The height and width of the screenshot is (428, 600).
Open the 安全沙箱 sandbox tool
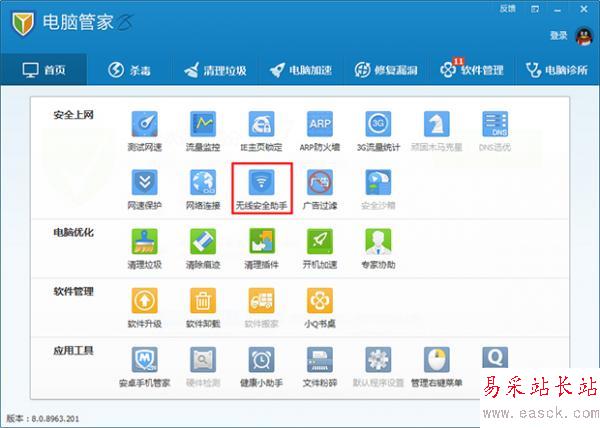point(378,190)
